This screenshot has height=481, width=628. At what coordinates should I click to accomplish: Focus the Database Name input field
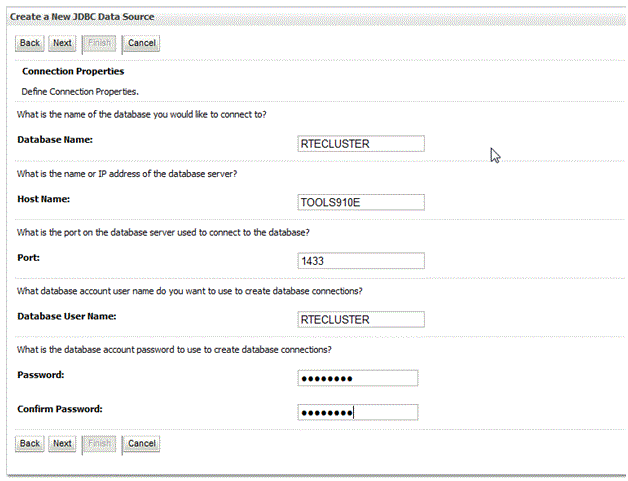(361, 144)
